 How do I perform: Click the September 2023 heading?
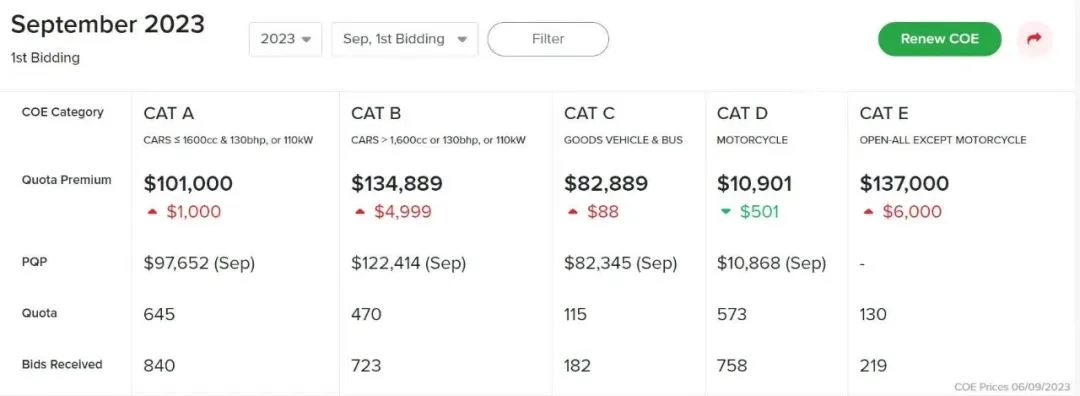click(108, 25)
